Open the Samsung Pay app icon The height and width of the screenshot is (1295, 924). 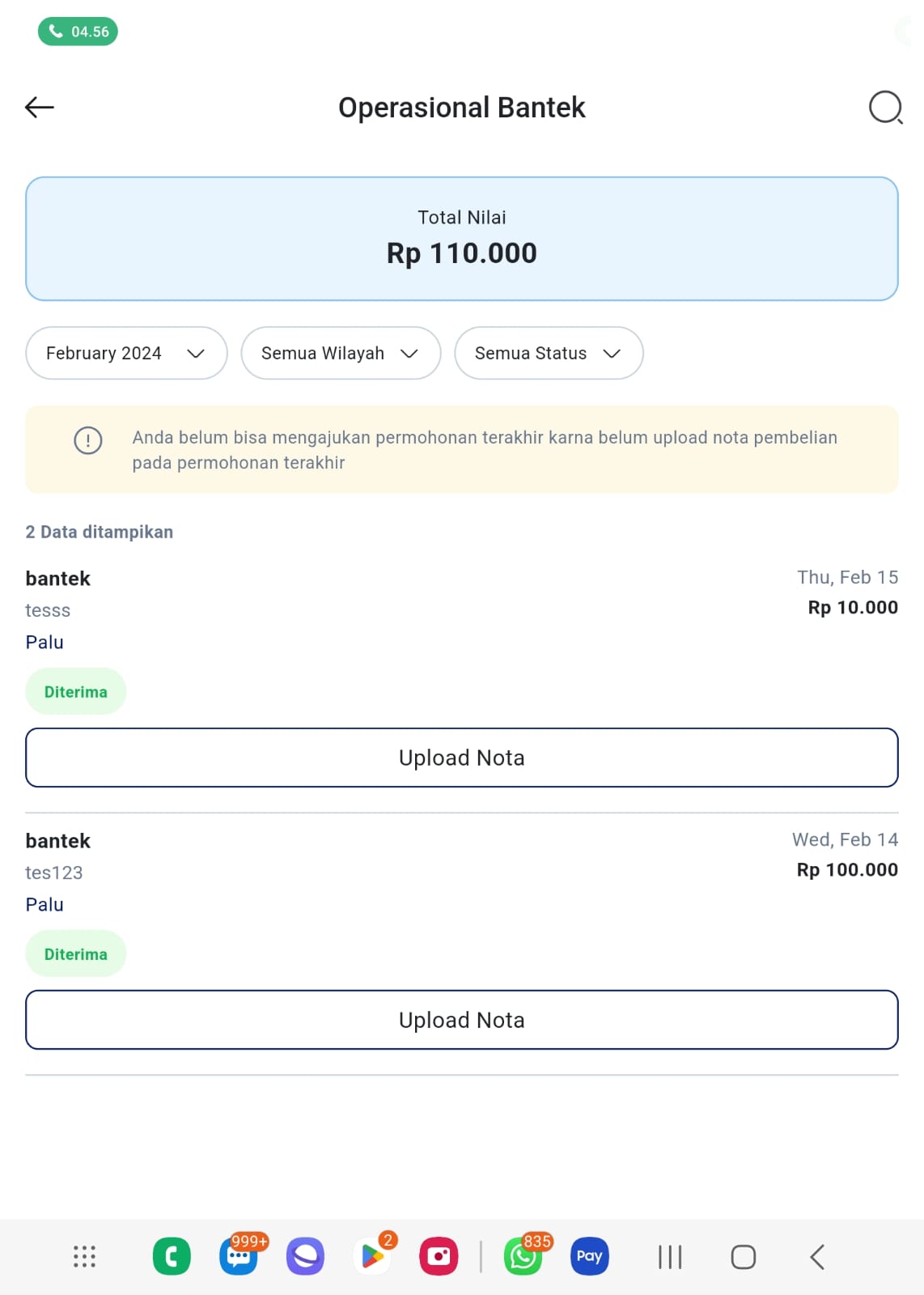(x=589, y=1256)
